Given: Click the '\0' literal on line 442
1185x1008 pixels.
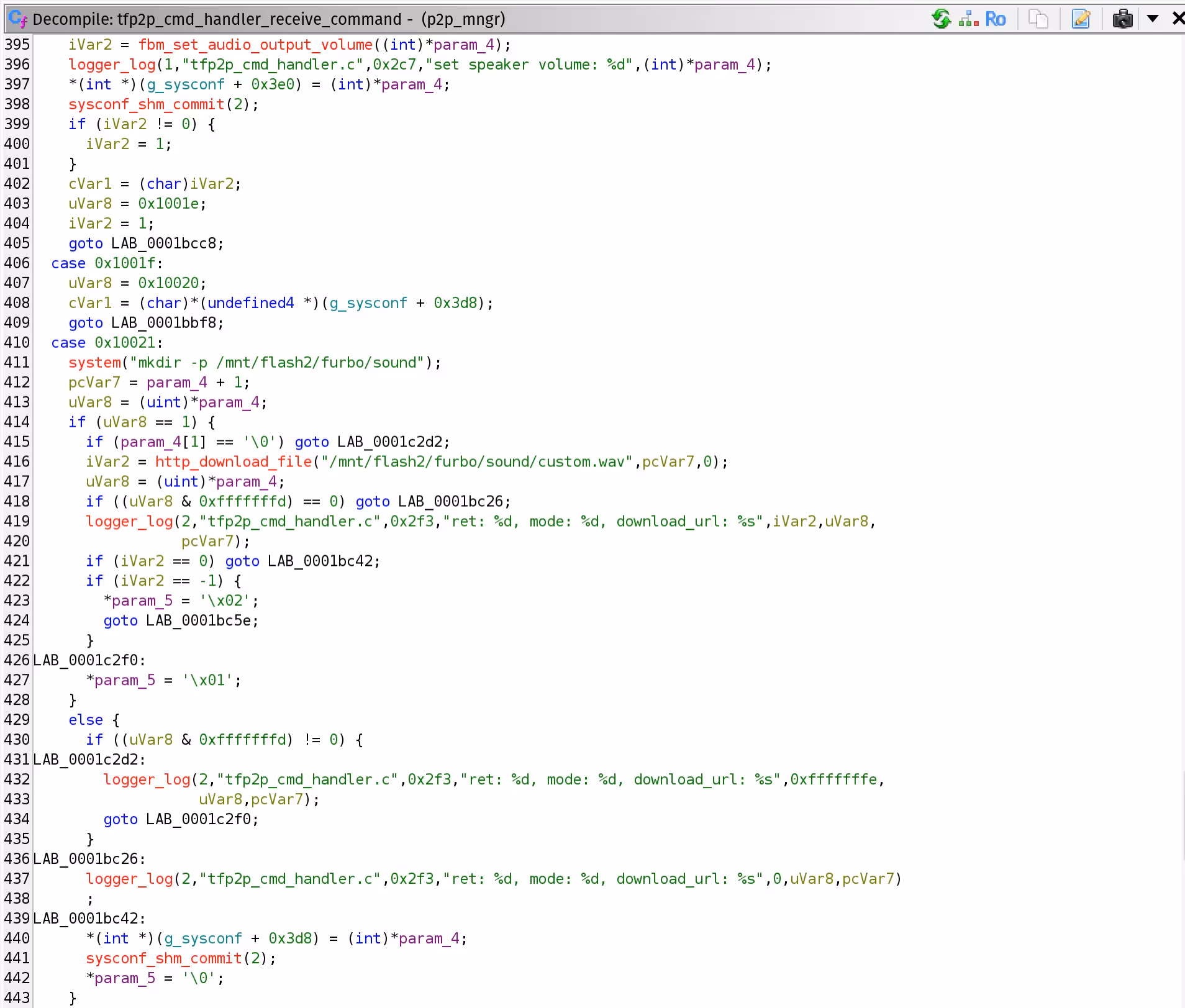Looking at the screenshot, I should [199, 979].
